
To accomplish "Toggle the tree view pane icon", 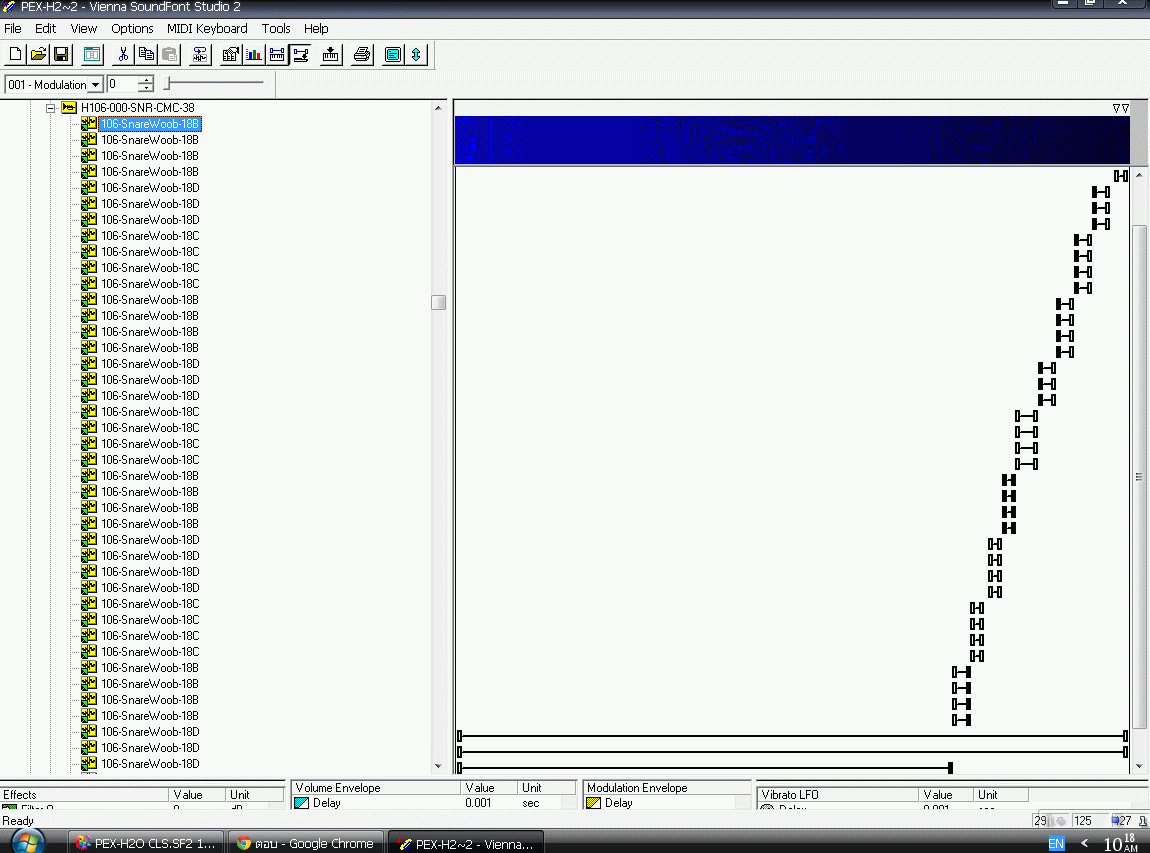I will coord(92,54).
